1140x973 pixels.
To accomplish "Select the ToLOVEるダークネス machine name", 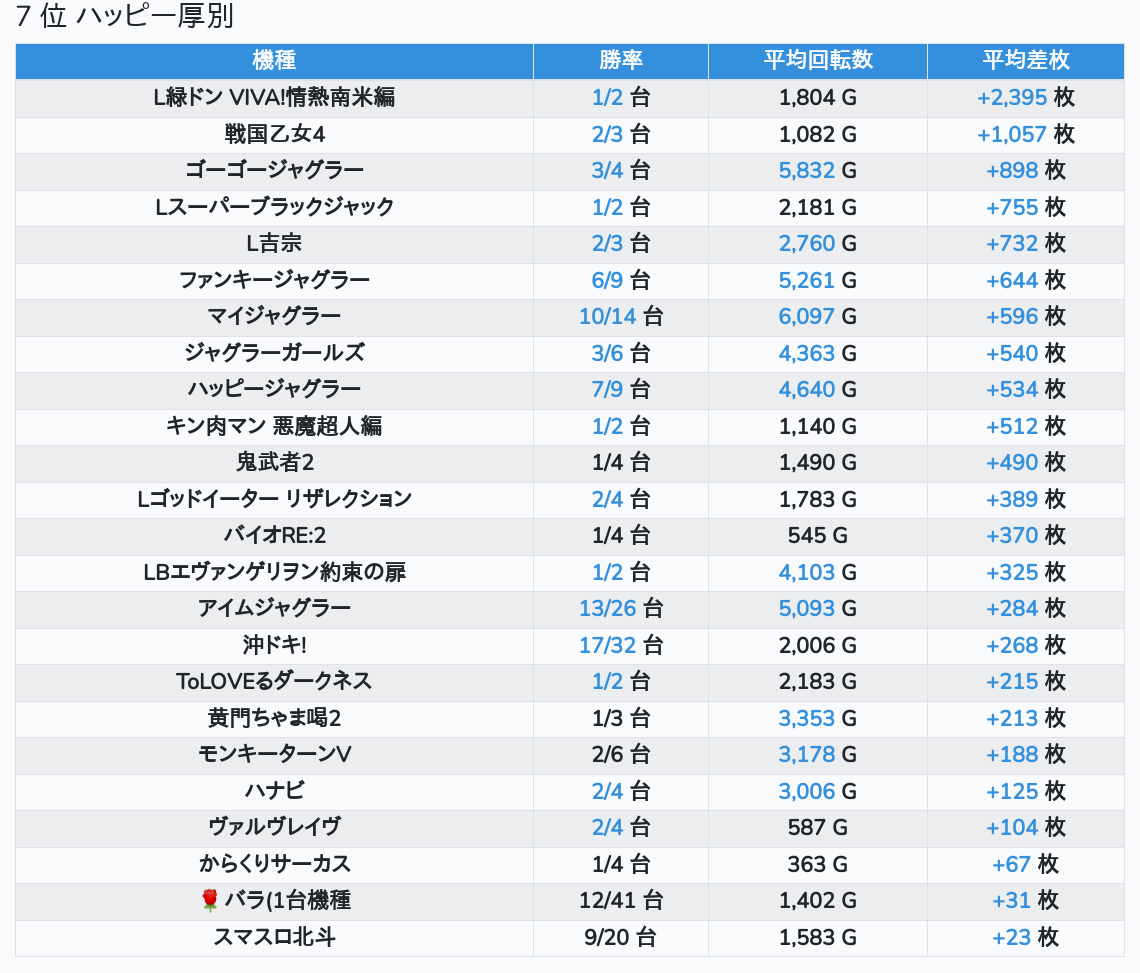I will (274, 682).
